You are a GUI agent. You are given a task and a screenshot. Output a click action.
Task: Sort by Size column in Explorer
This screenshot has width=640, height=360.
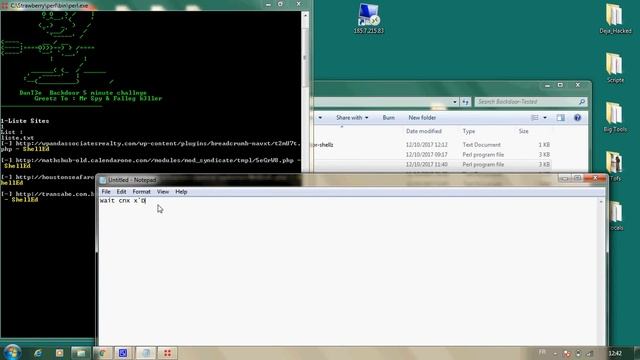(x=524, y=131)
